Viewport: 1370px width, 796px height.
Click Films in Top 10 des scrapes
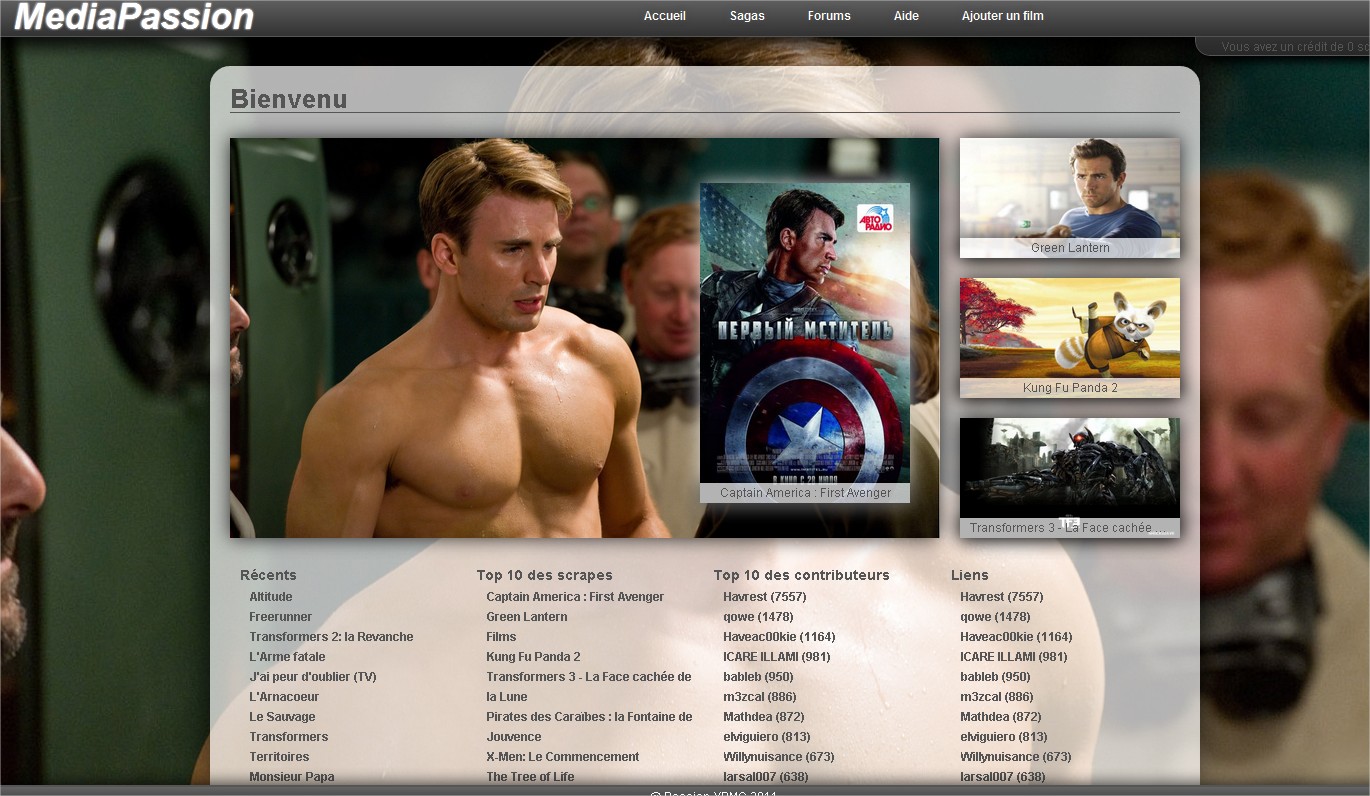(501, 637)
